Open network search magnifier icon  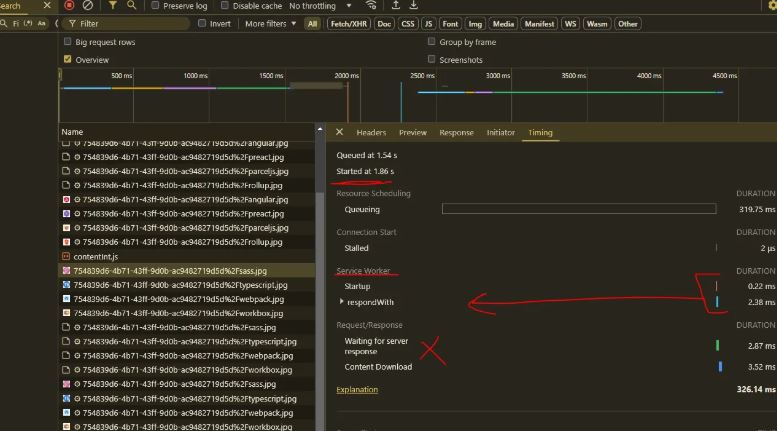click(x=130, y=6)
